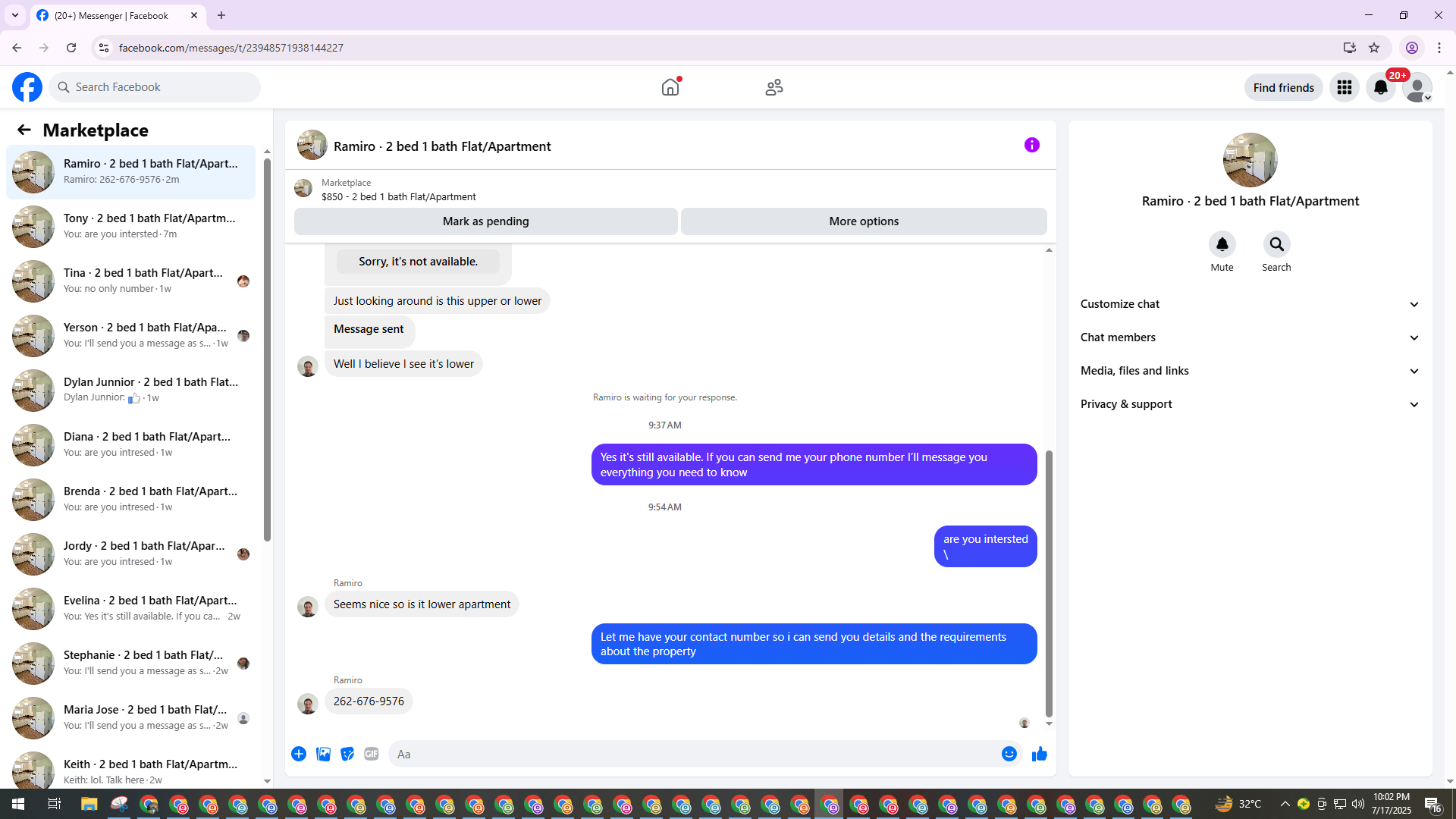Expand the Customize chat section

point(1250,304)
